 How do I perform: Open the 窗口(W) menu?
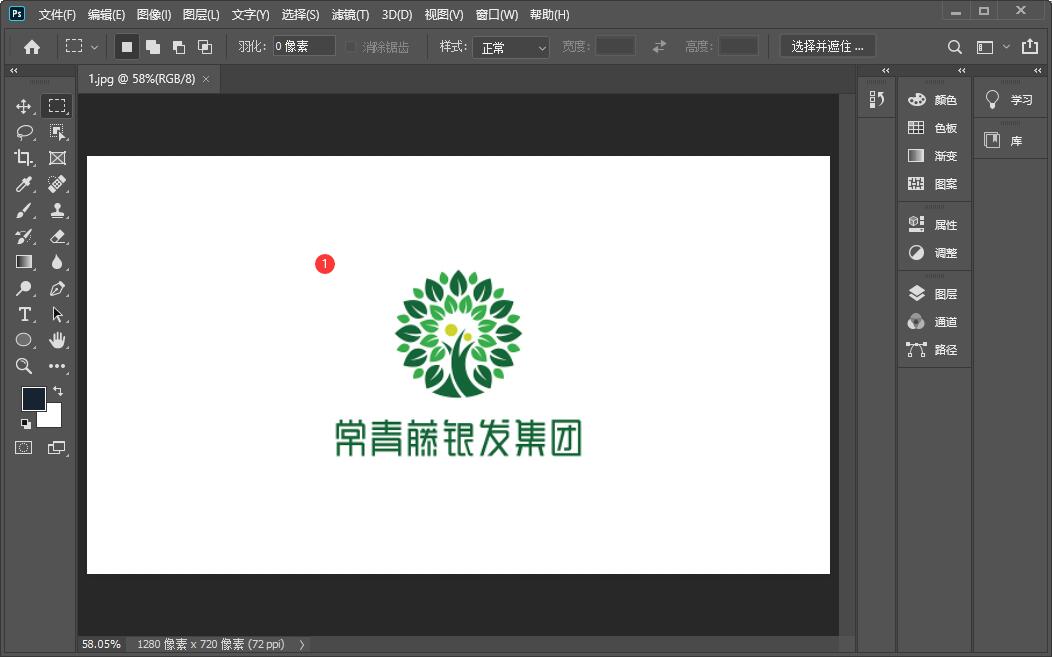(x=496, y=15)
